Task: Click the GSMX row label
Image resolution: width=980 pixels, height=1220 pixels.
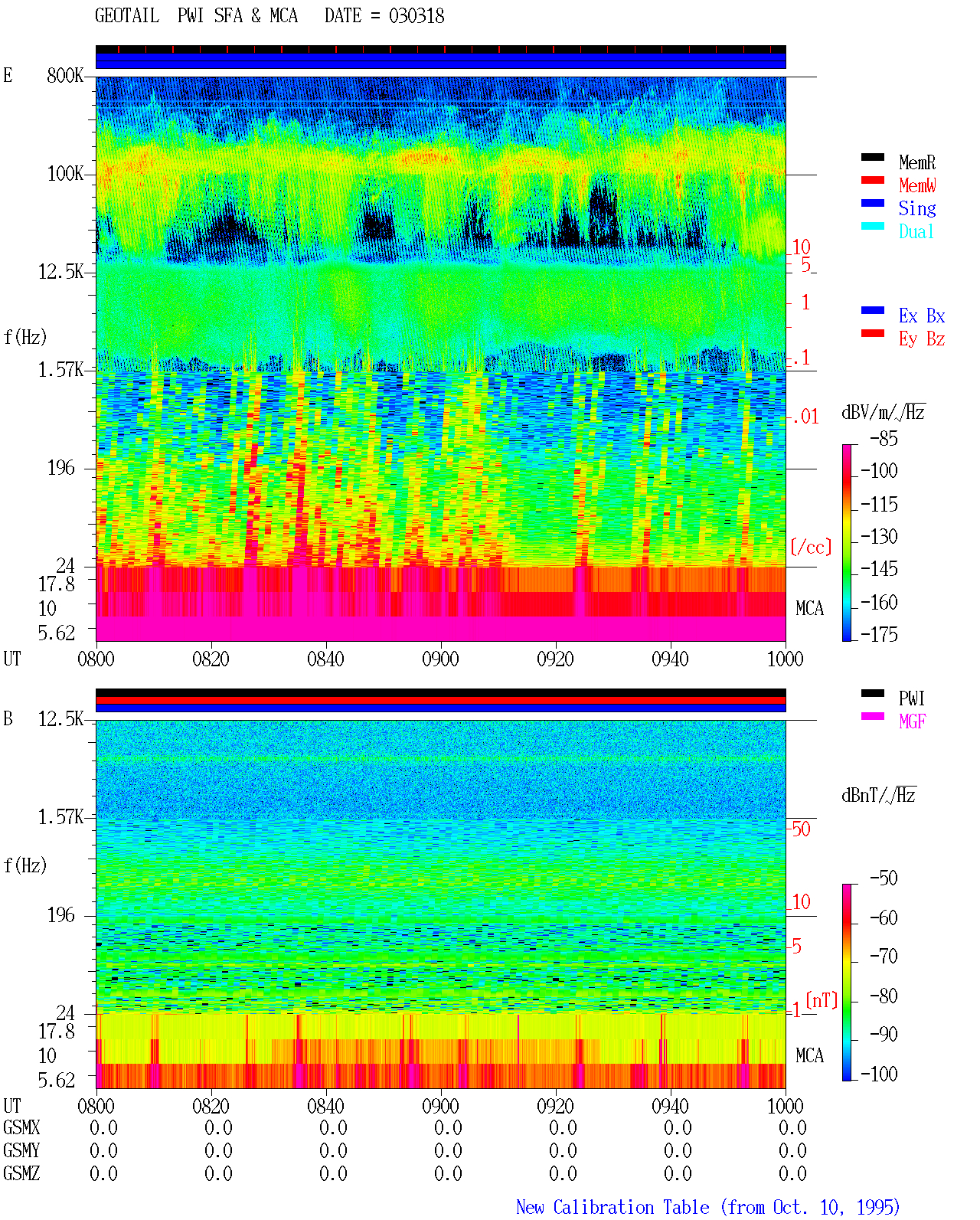Action: click(21, 1128)
